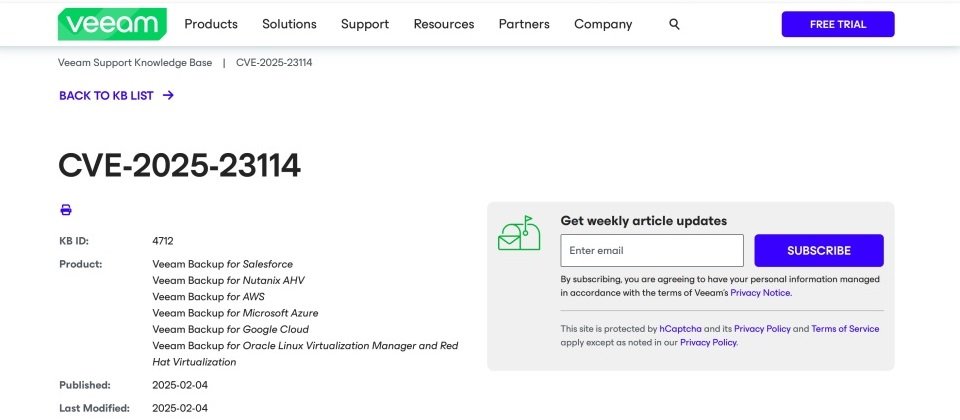The width and height of the screenshot is (960, 420).
Task: Follow the Back to KB List link
Action: (x=106, y=95)
